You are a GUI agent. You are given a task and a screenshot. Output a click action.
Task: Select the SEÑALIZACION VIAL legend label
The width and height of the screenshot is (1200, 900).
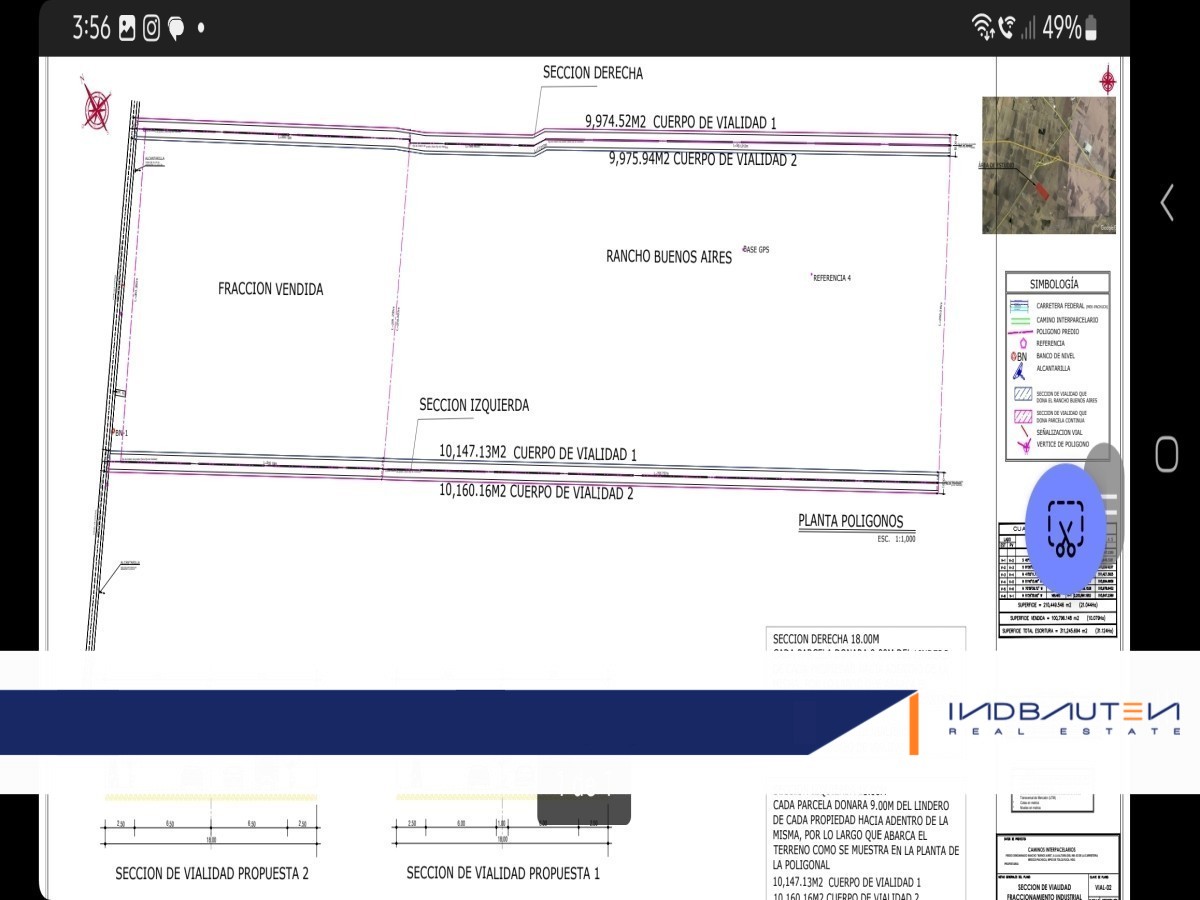[1060, 433]
